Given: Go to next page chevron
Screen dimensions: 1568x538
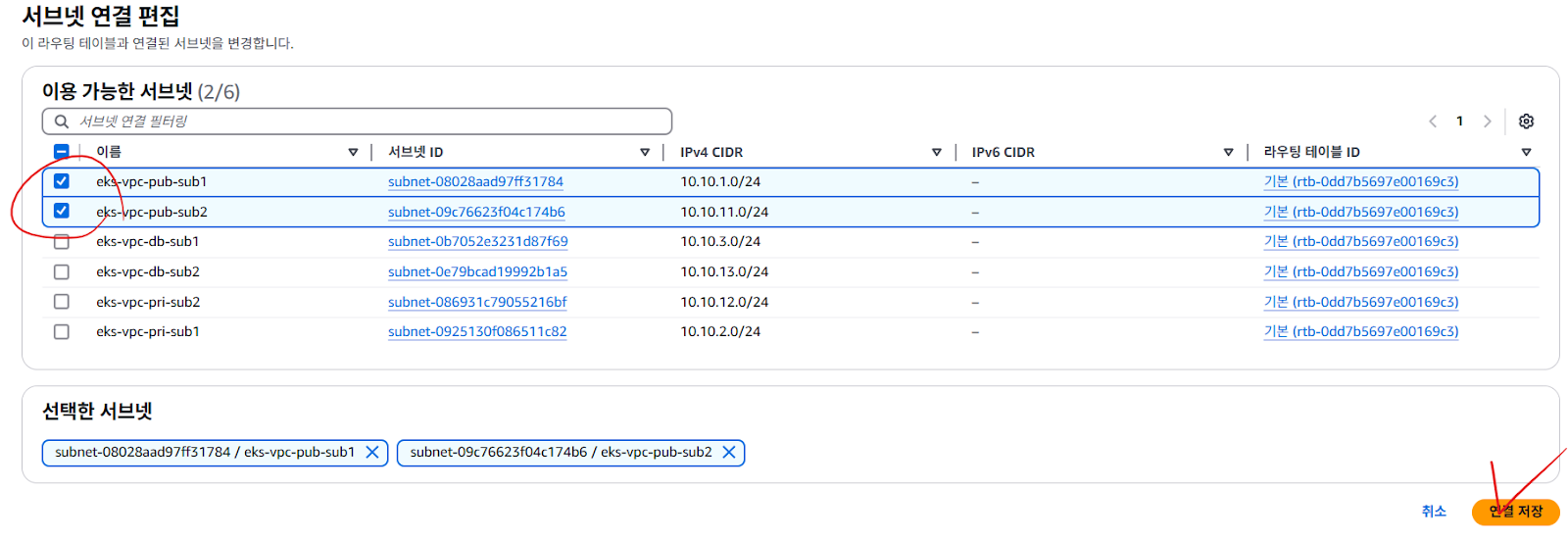Looking at the screenshot, I should click(x=1487, y=122).
